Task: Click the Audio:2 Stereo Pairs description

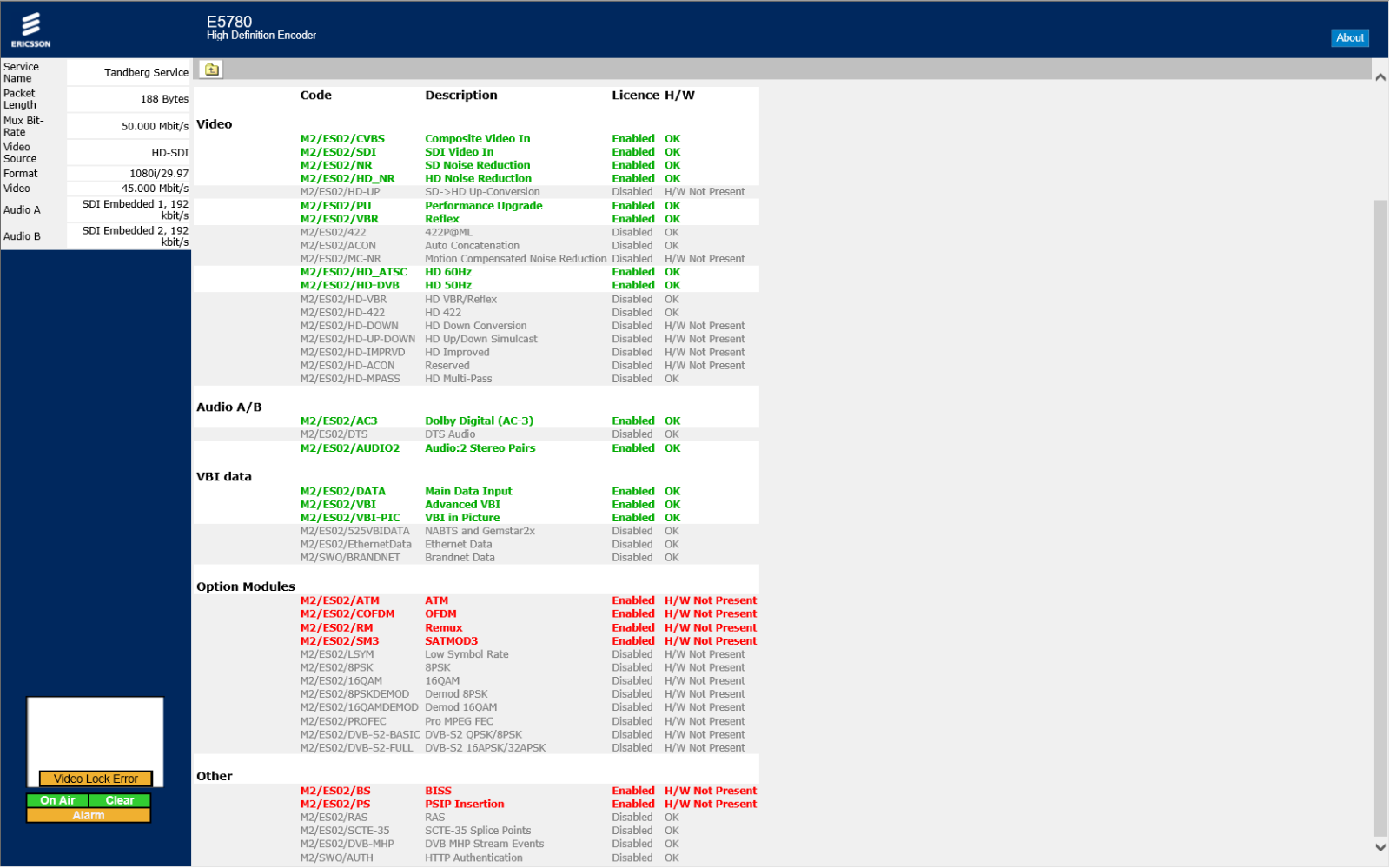Action: tap(480, 448)
